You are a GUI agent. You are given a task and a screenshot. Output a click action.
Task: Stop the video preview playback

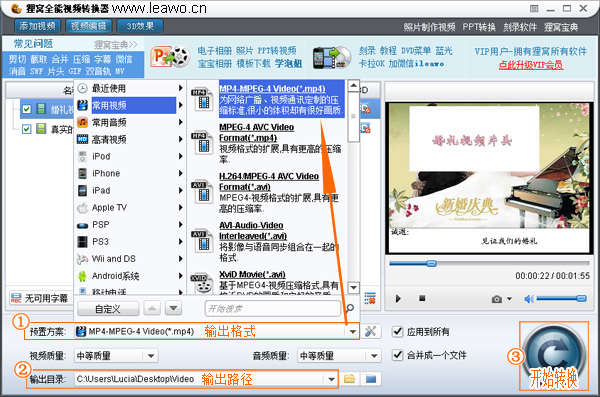422,298
